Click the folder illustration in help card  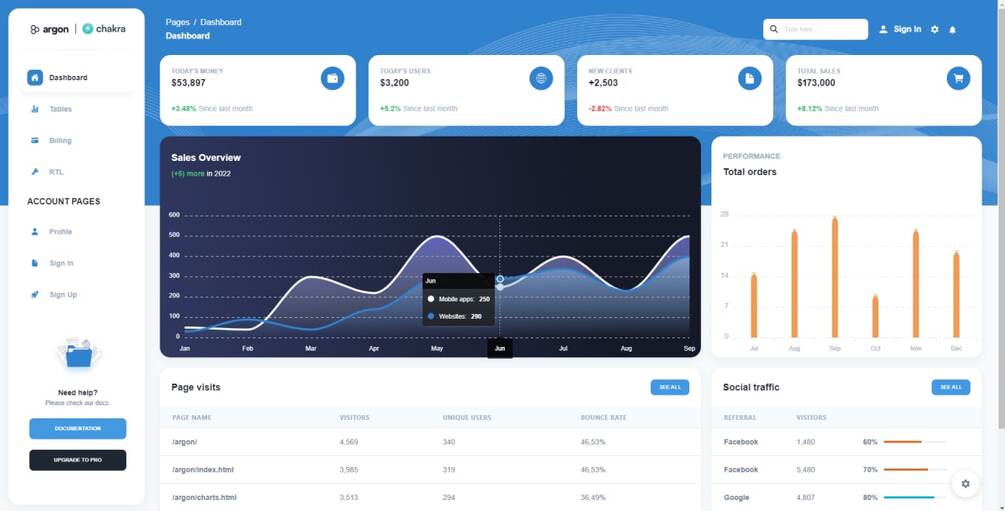78,353
